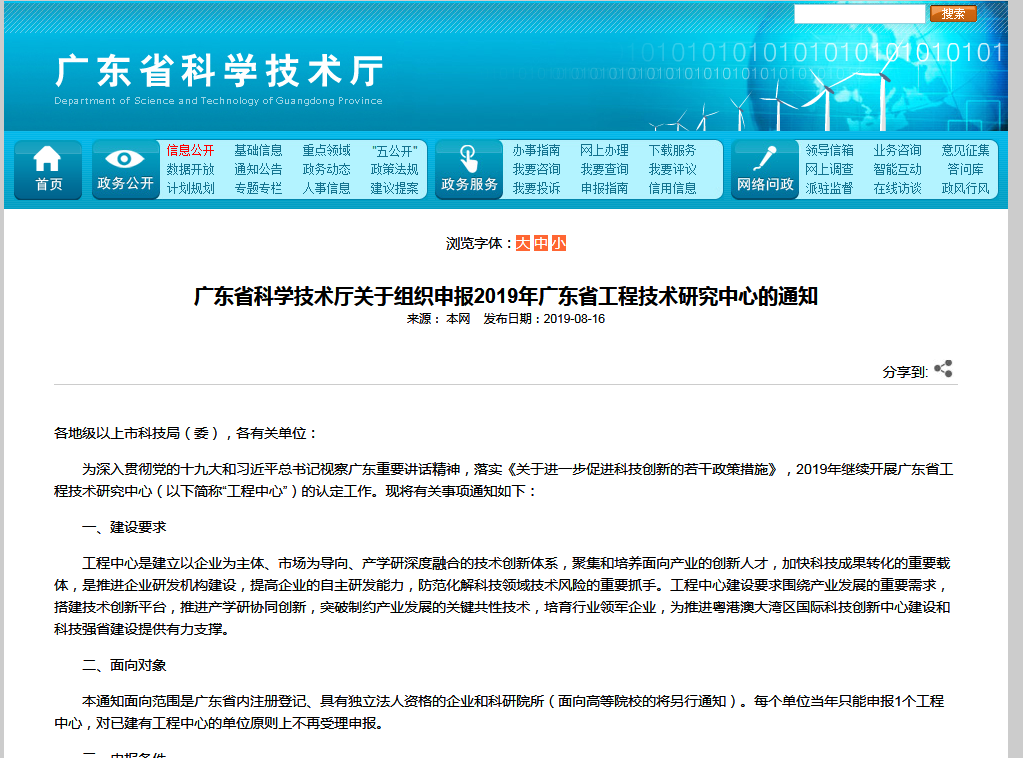
Task: Click inside the search input box
Action: 860,13
